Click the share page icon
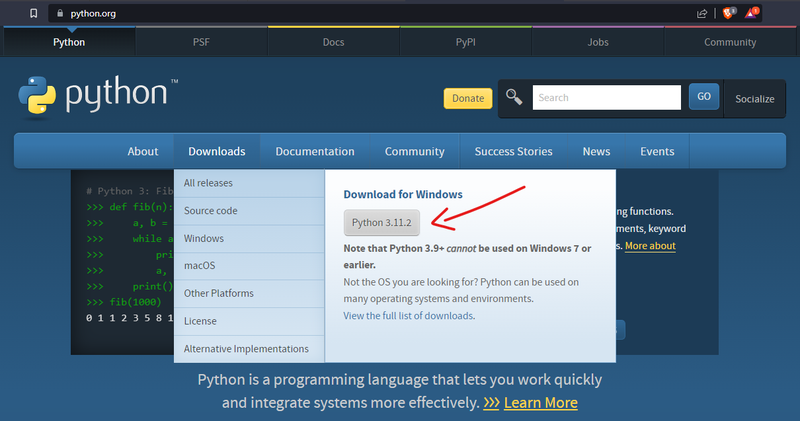The width and height of the screenshot is (800, 421). point(702,14)
